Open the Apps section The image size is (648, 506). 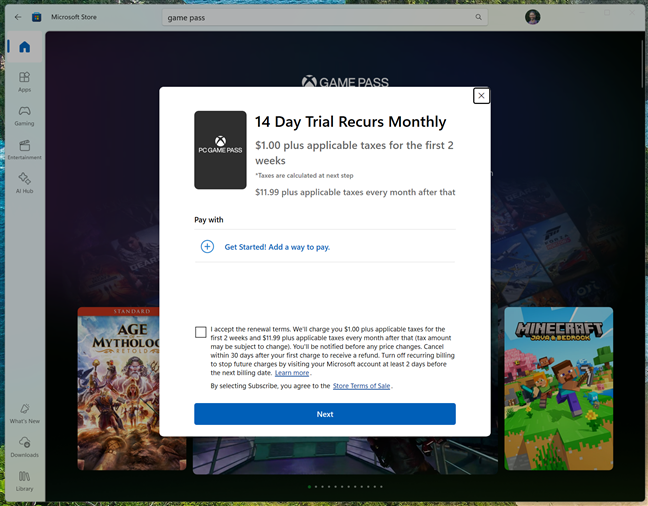point(24,81)
